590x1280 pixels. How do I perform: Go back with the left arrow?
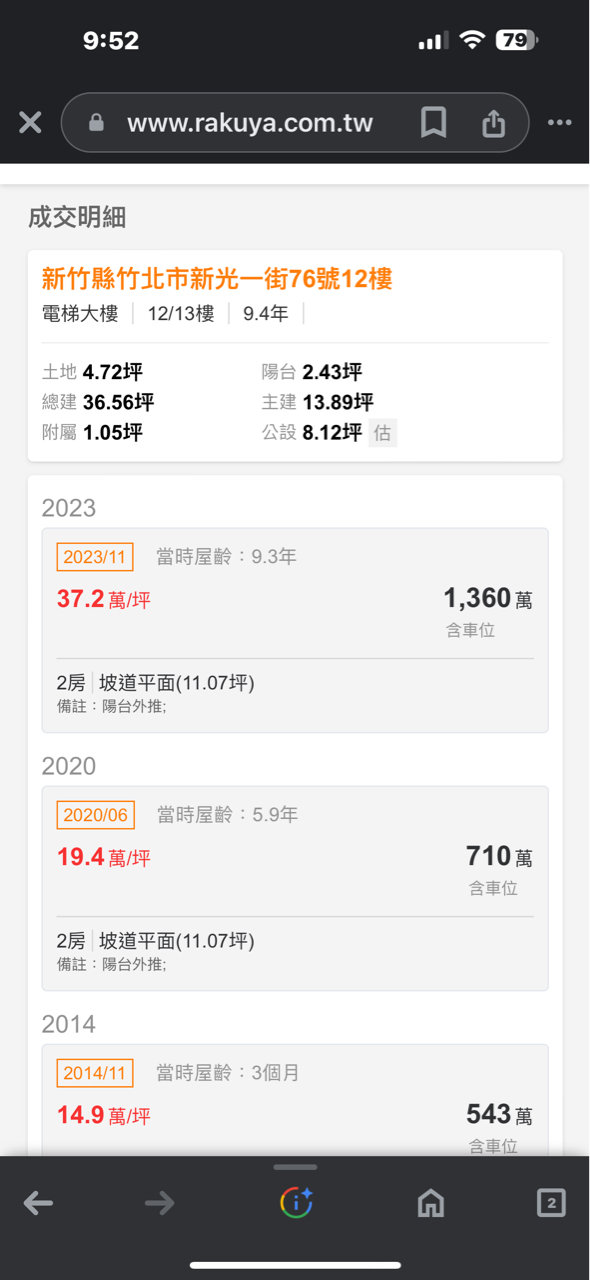[38, 1203]
